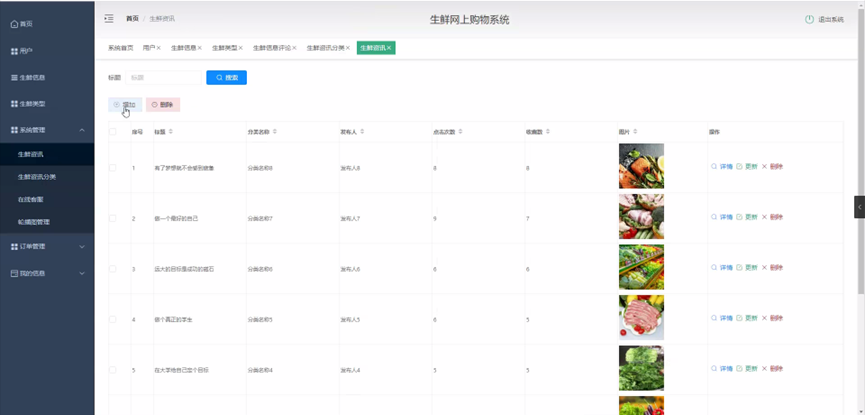The image size is (865, 415).
Task: Click the cell text 分类名称8
Action: [x=260, y=168]
